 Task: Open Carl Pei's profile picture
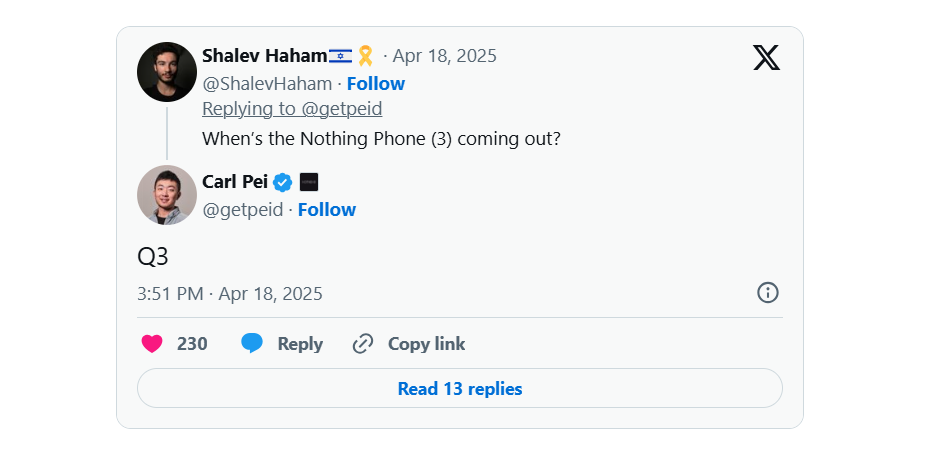pos(167,195)
